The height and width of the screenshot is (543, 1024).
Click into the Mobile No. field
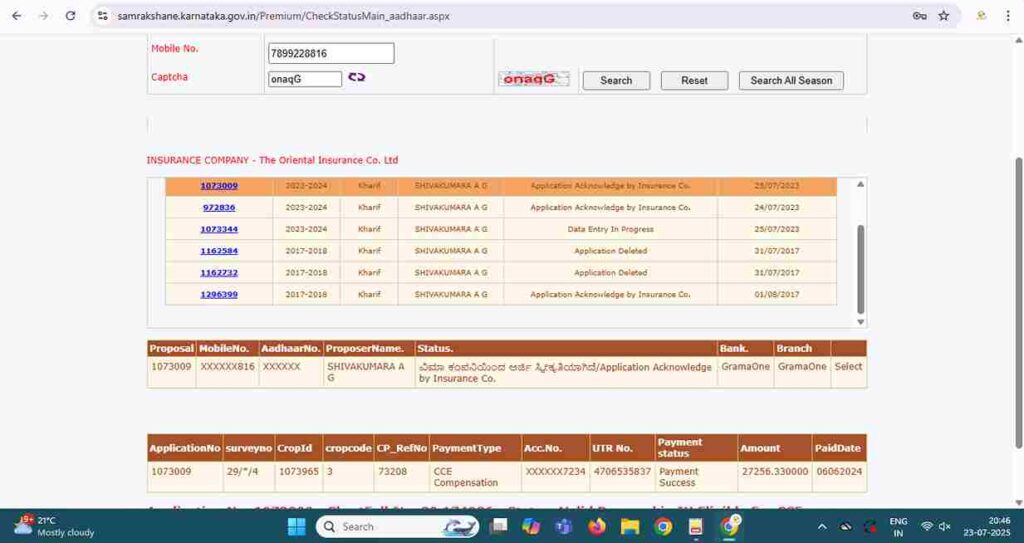pyautogui.click(x=331, y=53)
